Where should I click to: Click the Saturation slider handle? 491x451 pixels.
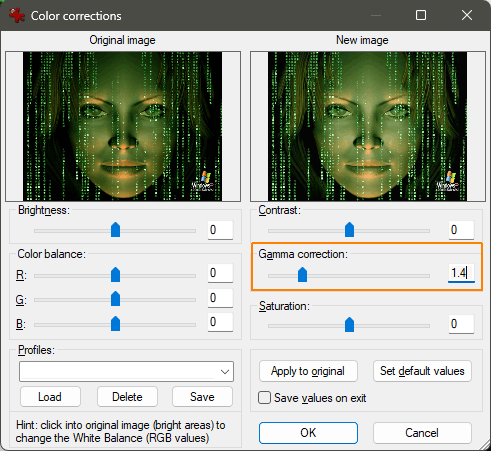click(x=349, y=324)
